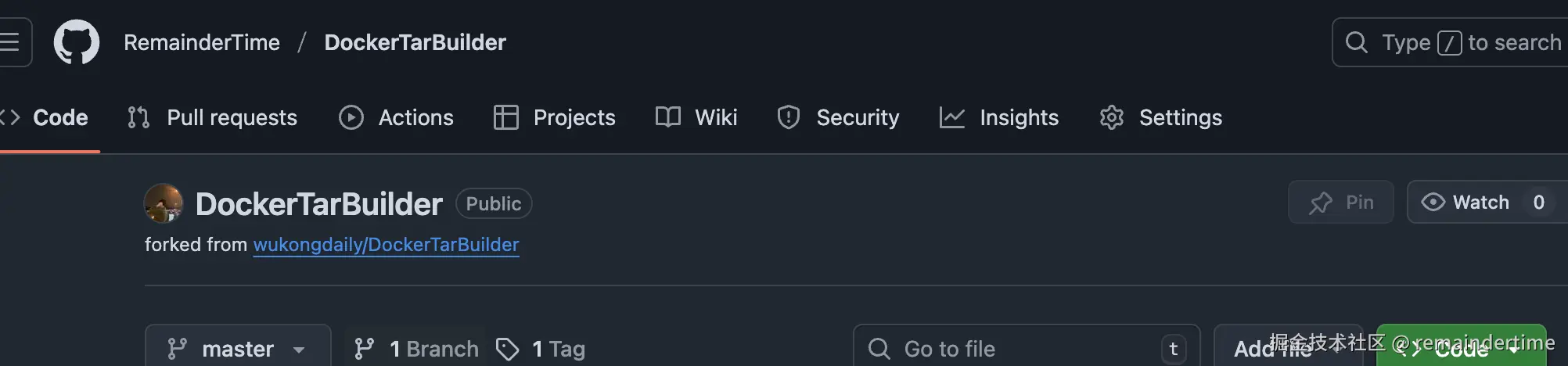Click the repository owner avatar
The height and width of the screenshot is (366, 1568).
[164, 203]
